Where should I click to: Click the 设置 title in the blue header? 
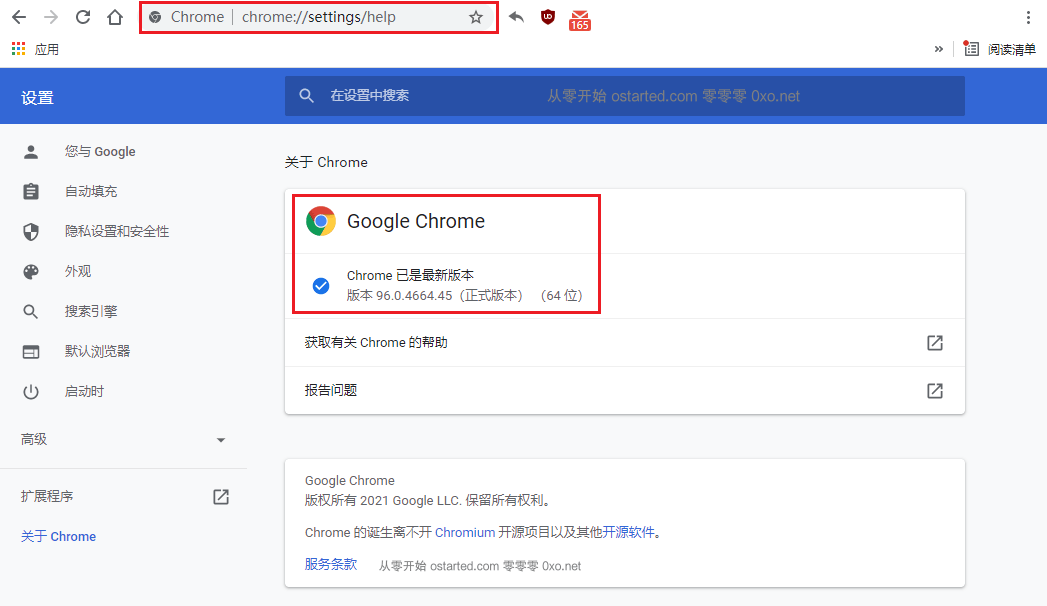(37, 97)
